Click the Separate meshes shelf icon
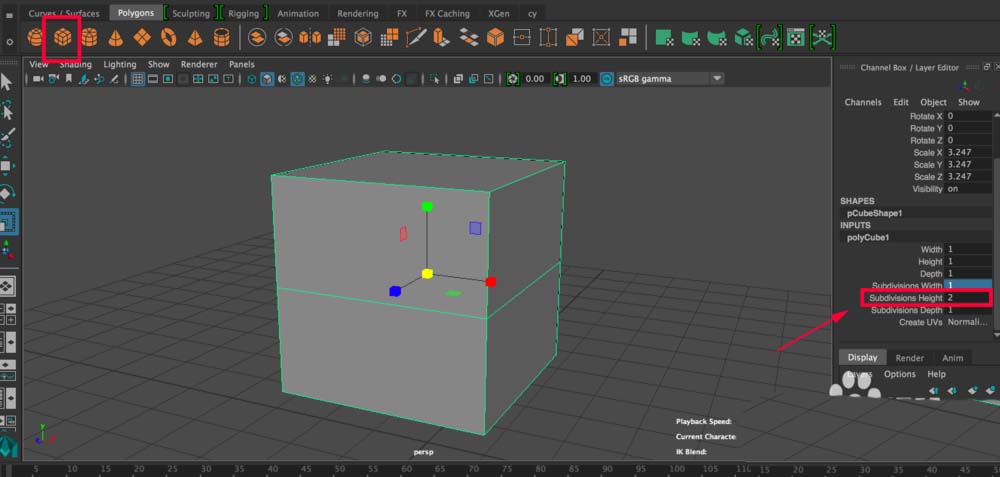This screenshot has width=1000, height=477. 283,38
